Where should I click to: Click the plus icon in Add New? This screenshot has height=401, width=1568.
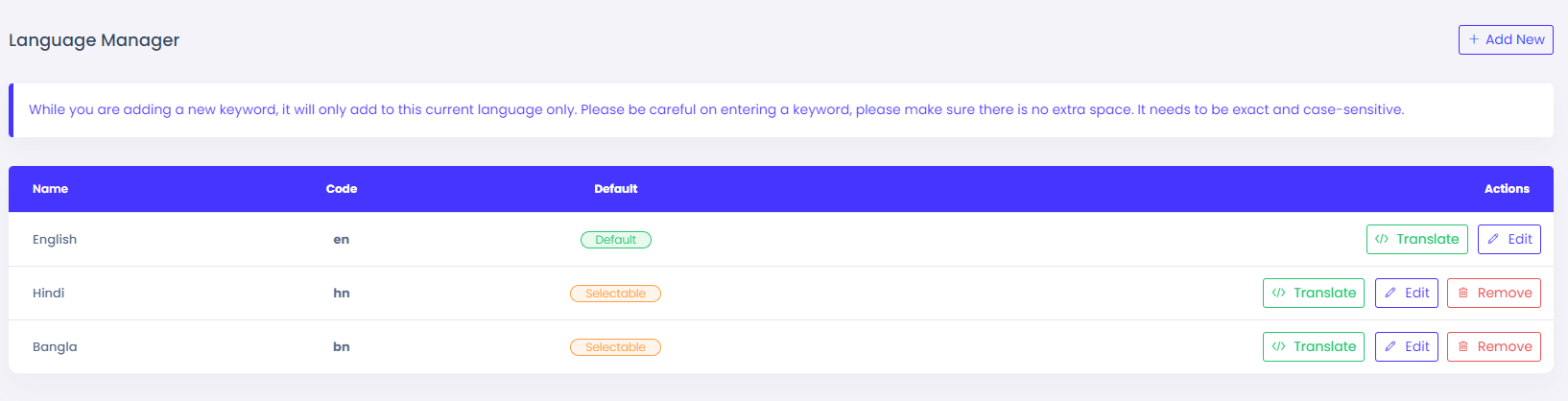click(1474, 39)
